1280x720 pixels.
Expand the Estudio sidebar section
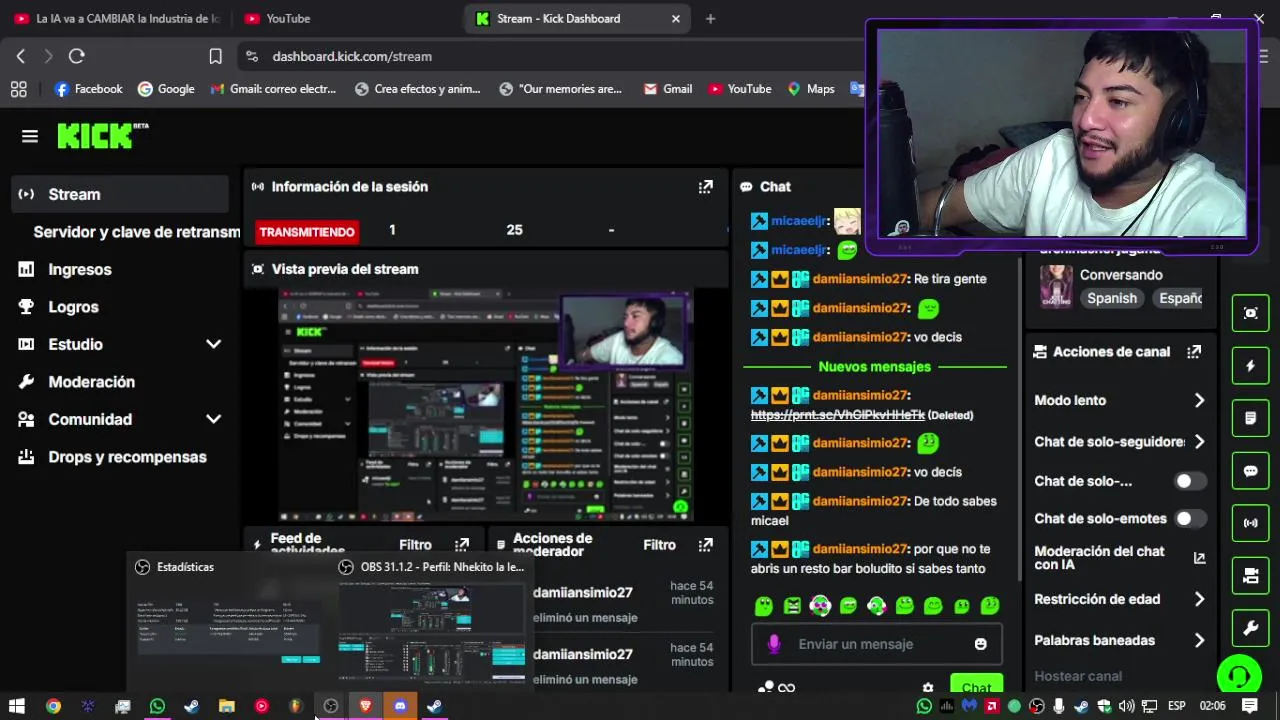click(x=213, y=344)
